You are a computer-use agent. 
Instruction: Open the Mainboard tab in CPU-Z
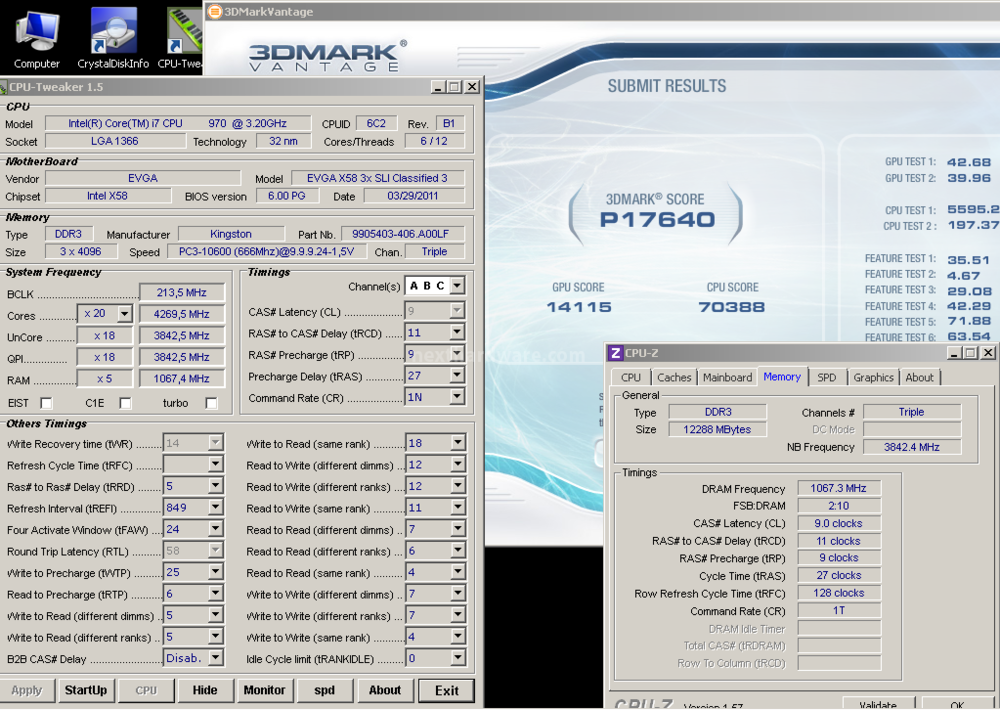coord(727,378)
